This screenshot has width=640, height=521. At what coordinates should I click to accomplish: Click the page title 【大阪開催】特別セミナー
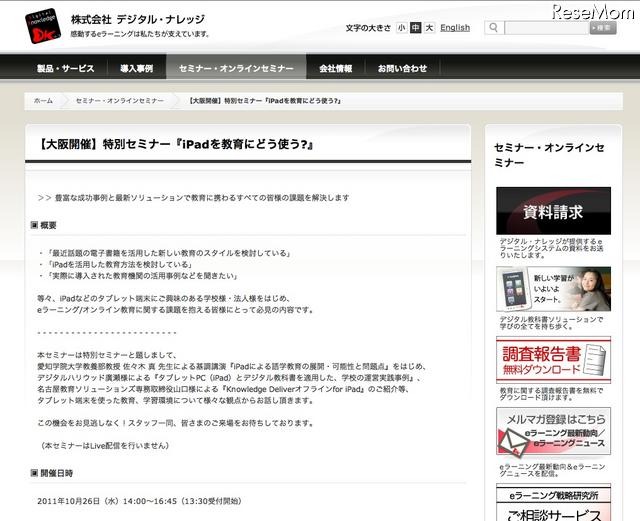tap(175, 144)
